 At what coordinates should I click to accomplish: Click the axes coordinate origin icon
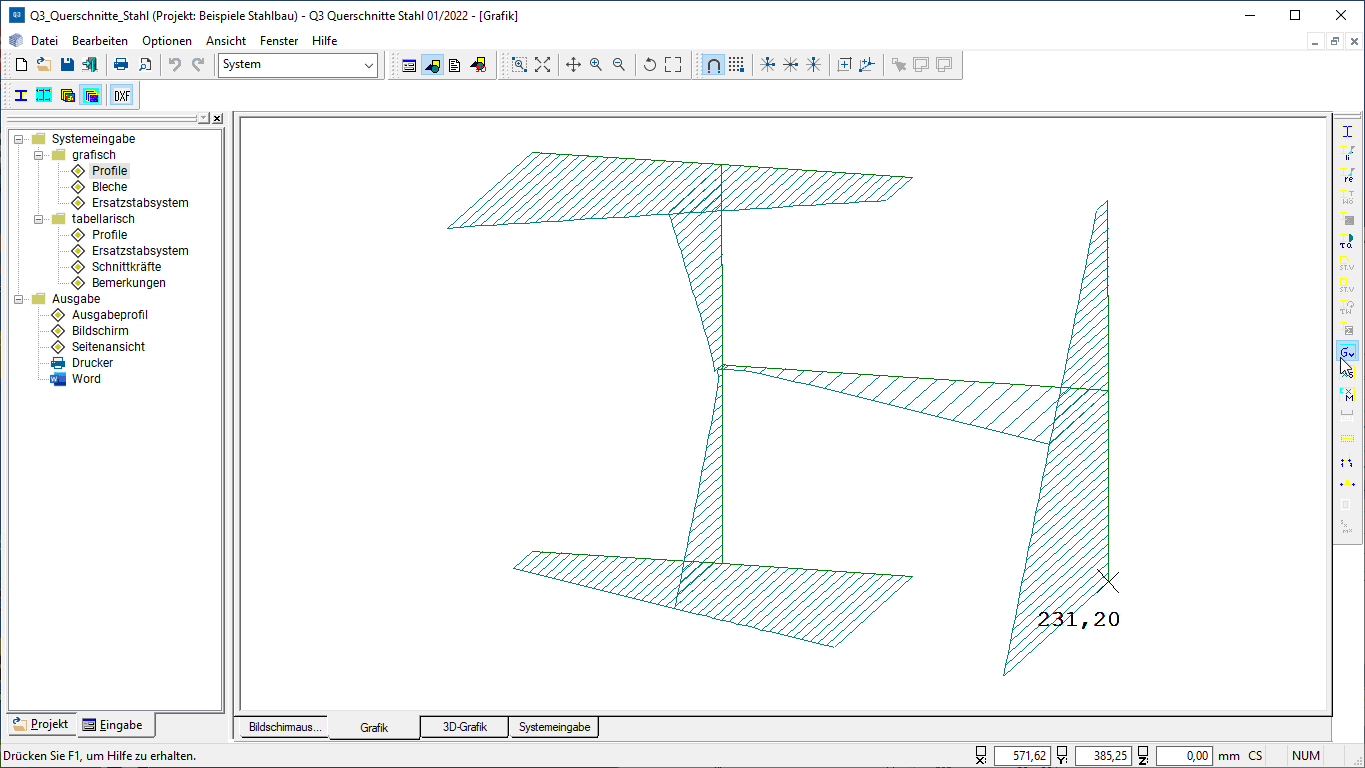coord(867,64)
